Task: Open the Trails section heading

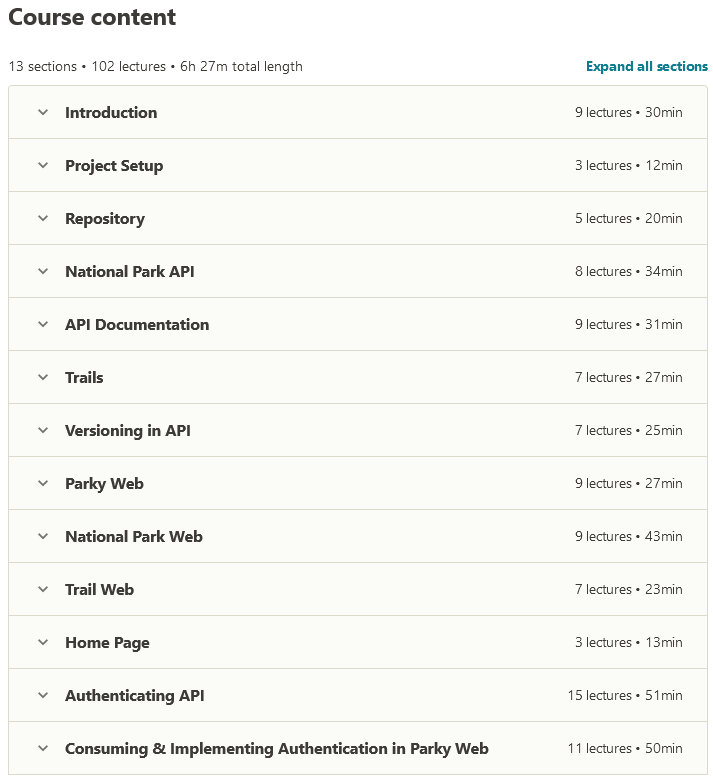Action: (x=84, y=378)
